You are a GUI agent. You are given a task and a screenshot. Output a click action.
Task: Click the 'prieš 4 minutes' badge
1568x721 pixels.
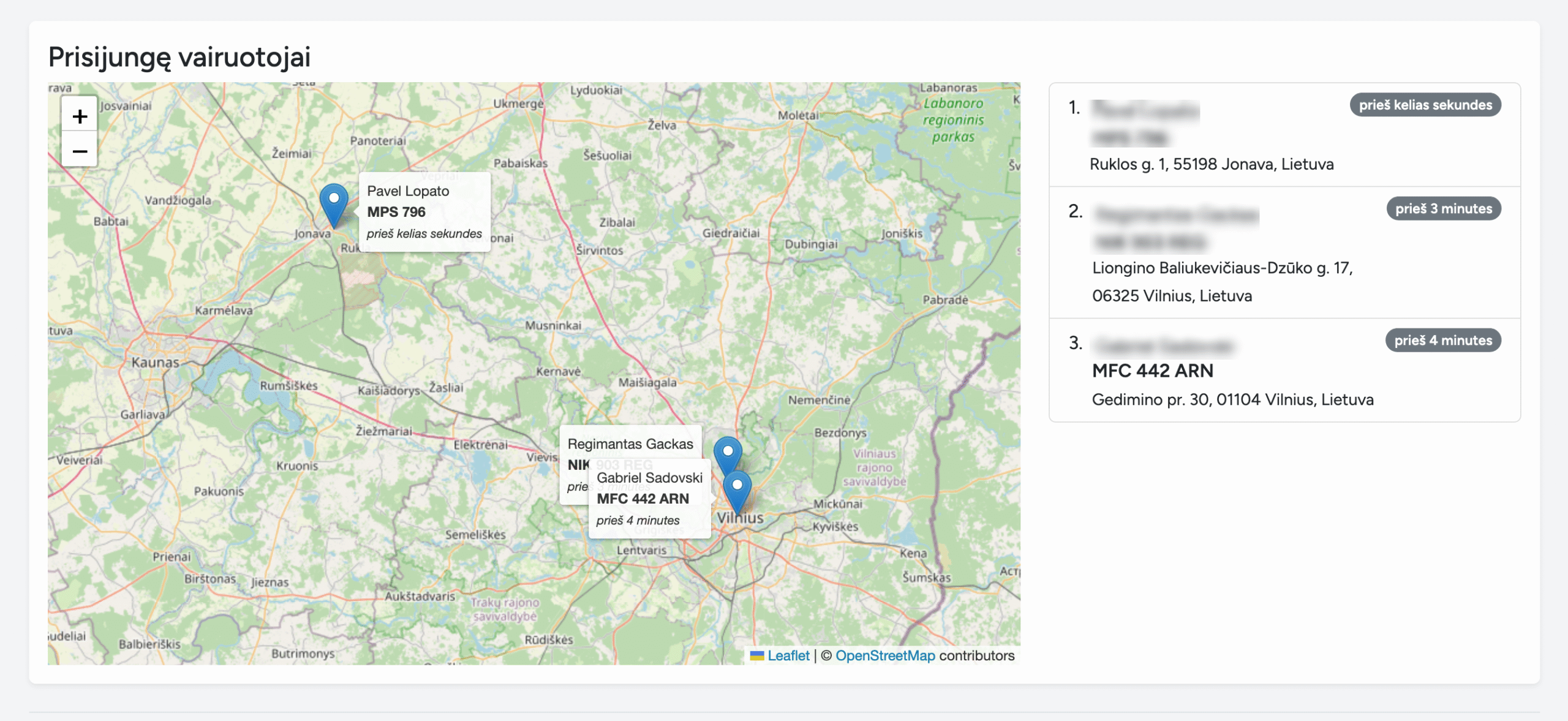click(1442, 340)
